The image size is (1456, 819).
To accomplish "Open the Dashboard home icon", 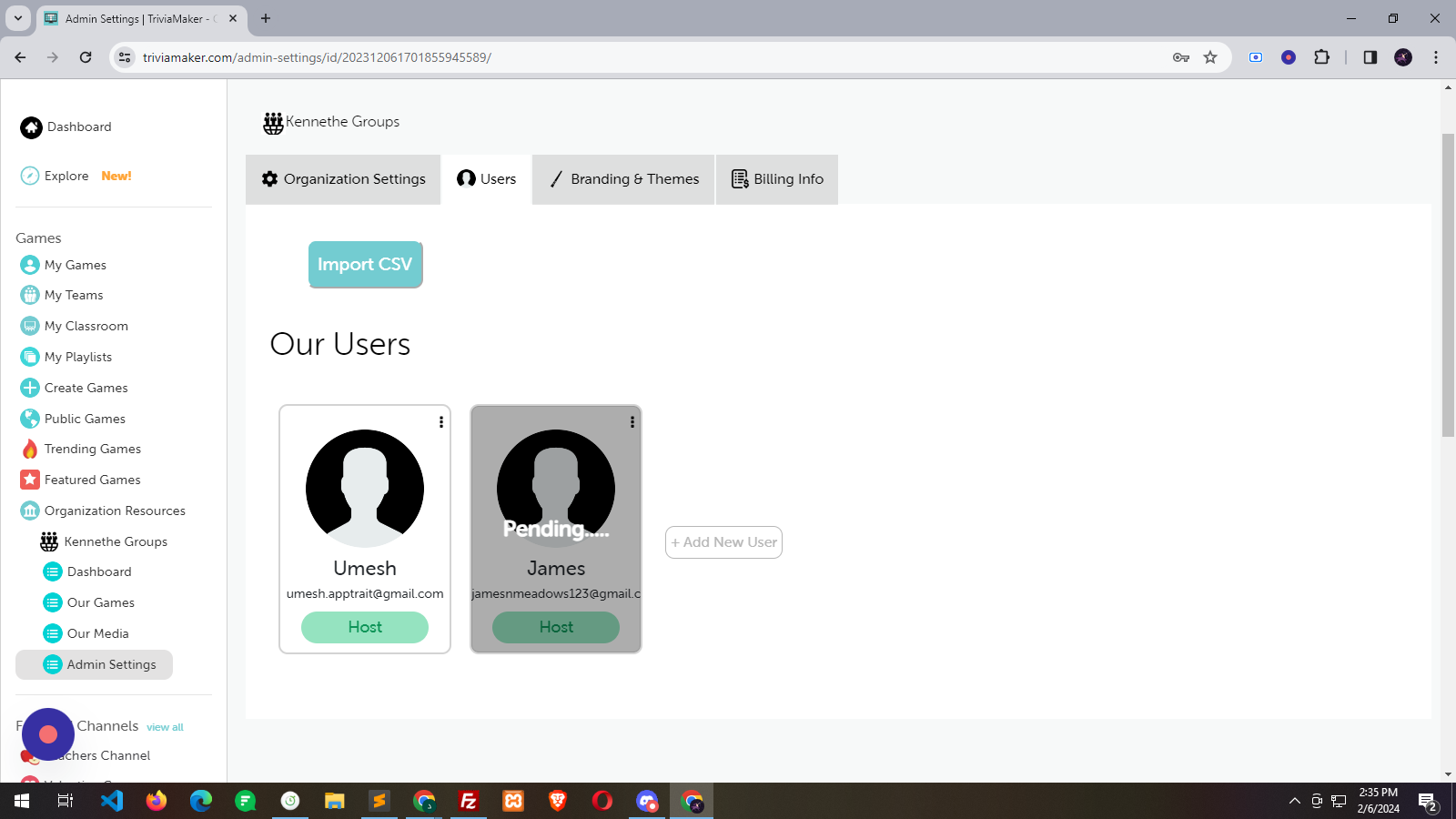I will click(31, 127).
